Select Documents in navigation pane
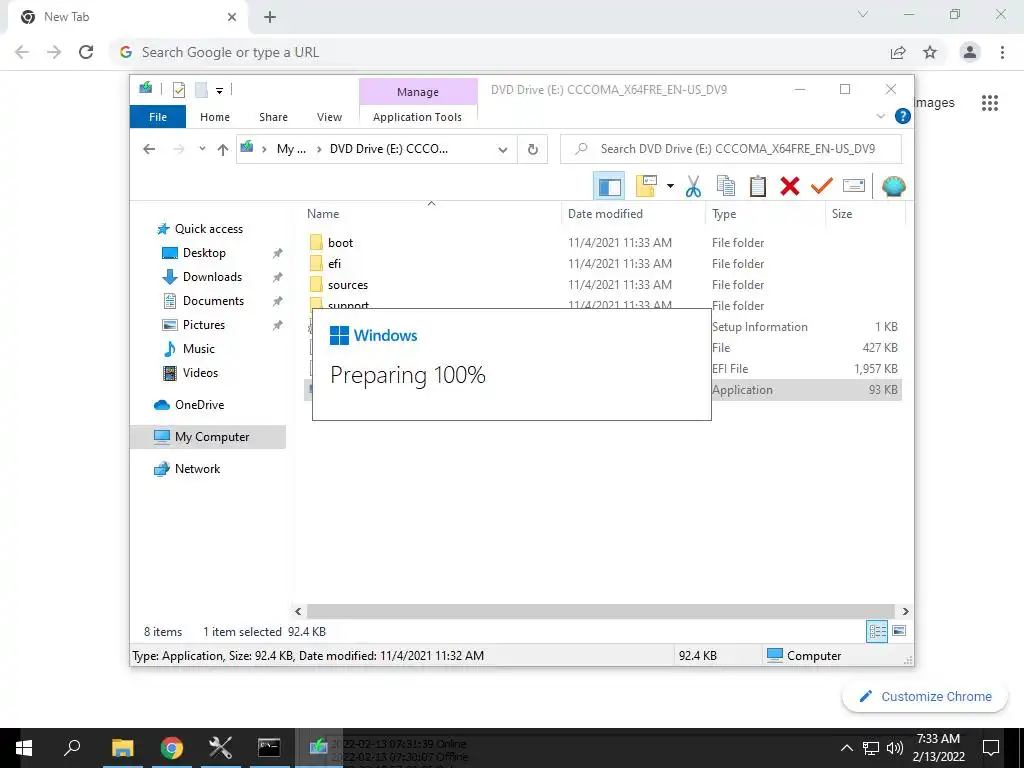The width and height of the screenshot is (1024, 768). click(x=213, y=301)
